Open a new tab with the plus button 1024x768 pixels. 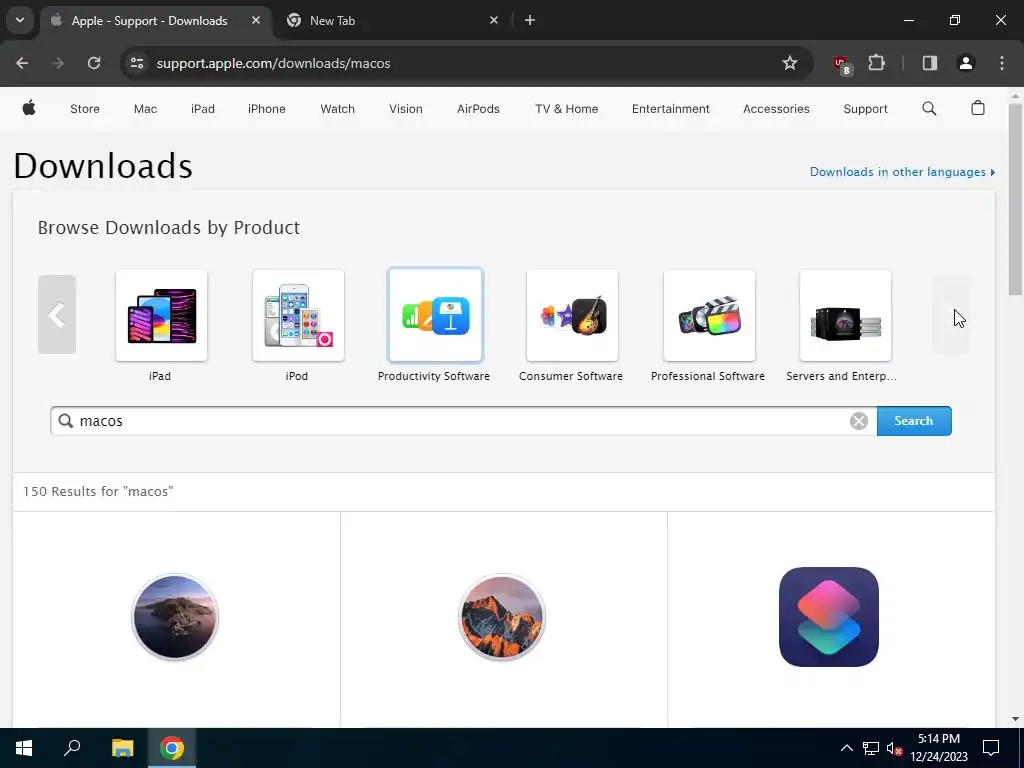(x=530, y=20)
